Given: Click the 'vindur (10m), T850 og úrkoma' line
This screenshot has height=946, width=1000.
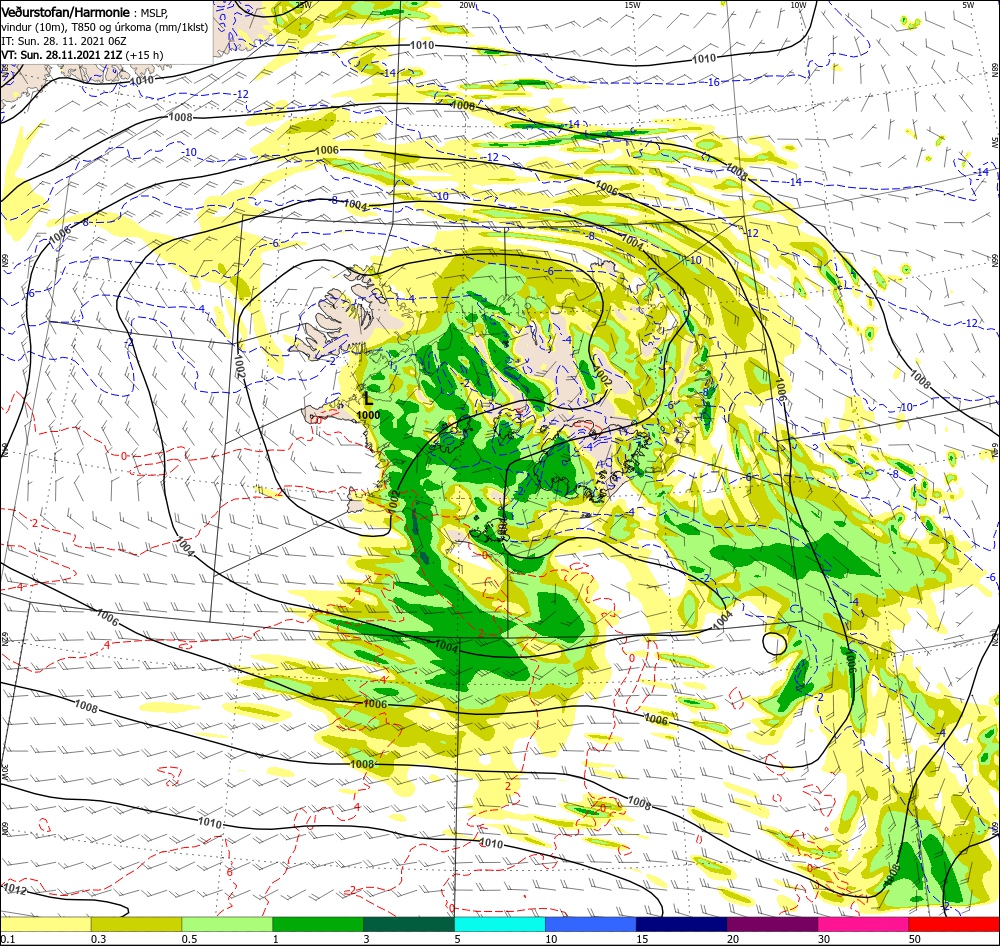Looking at the screenshot, I should pos(104,27).
